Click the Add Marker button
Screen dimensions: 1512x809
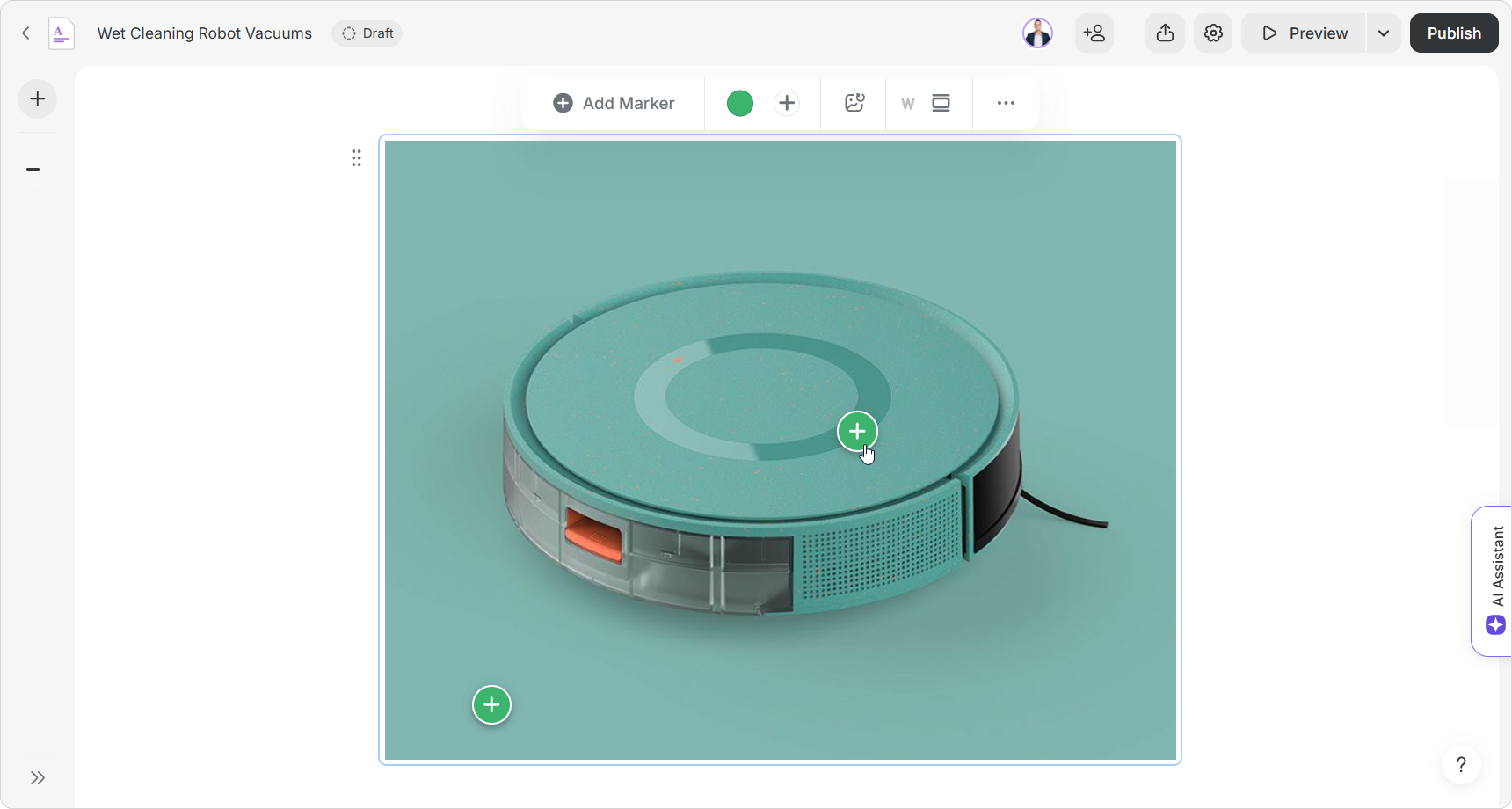(613, 103)
